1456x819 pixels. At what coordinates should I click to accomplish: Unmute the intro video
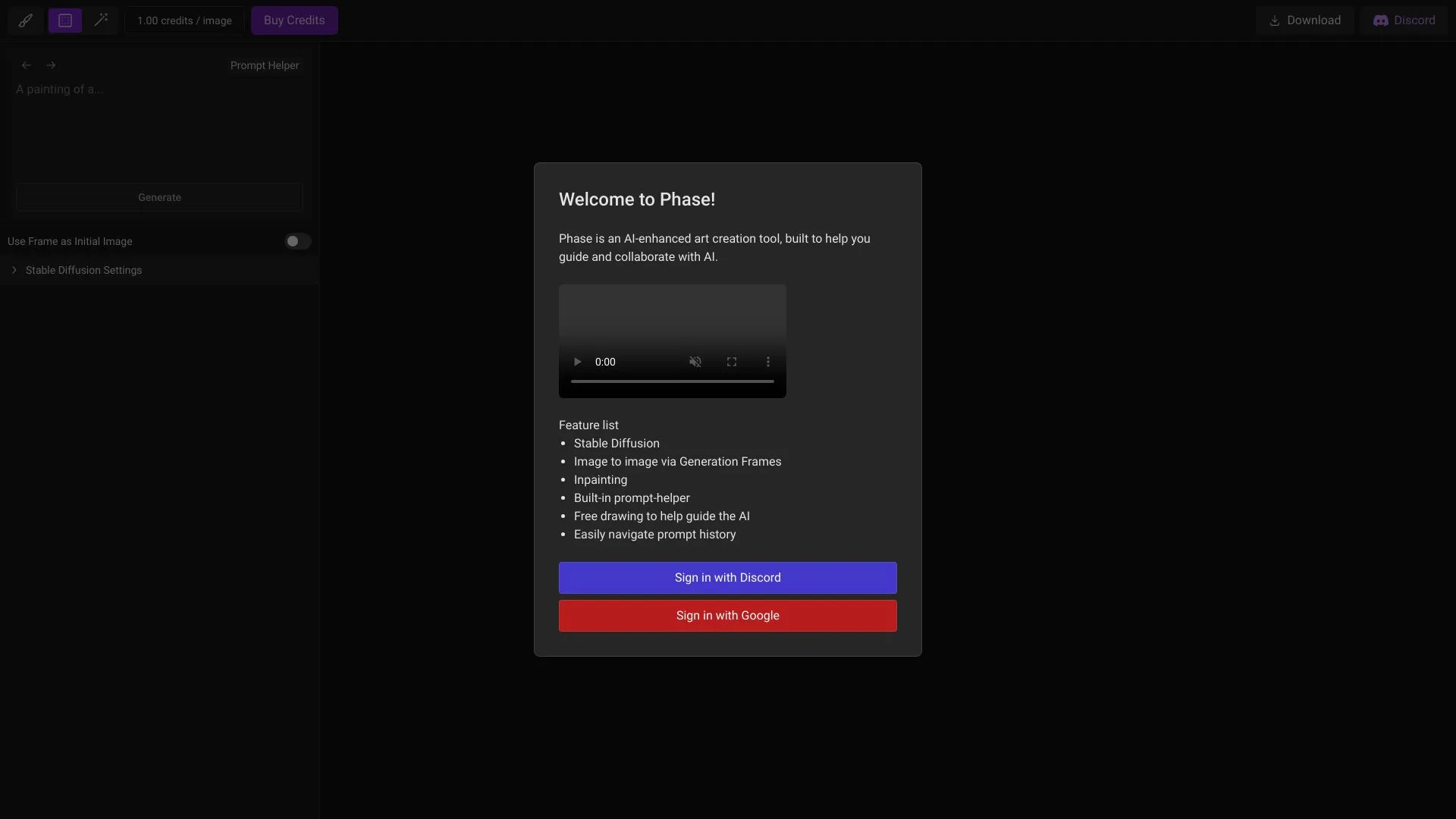coord(695,362)
